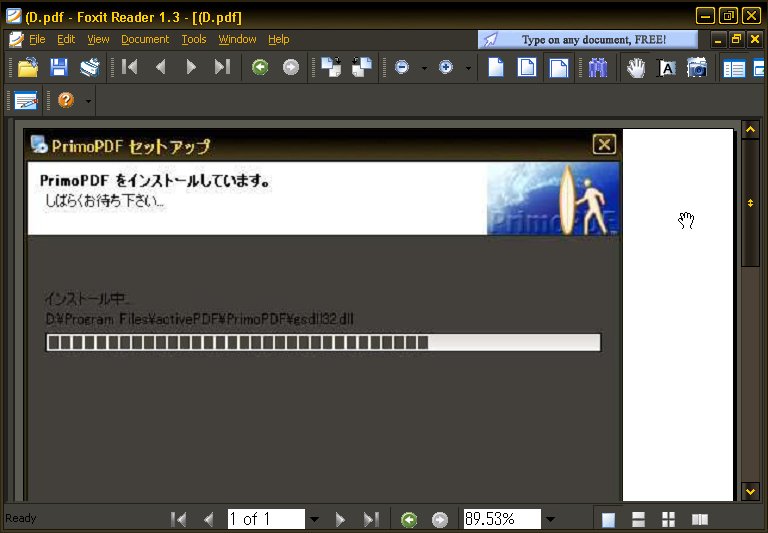Click the Save floppy disk icon
Viewport: 768px width, 533px height.
pos(59,67)
